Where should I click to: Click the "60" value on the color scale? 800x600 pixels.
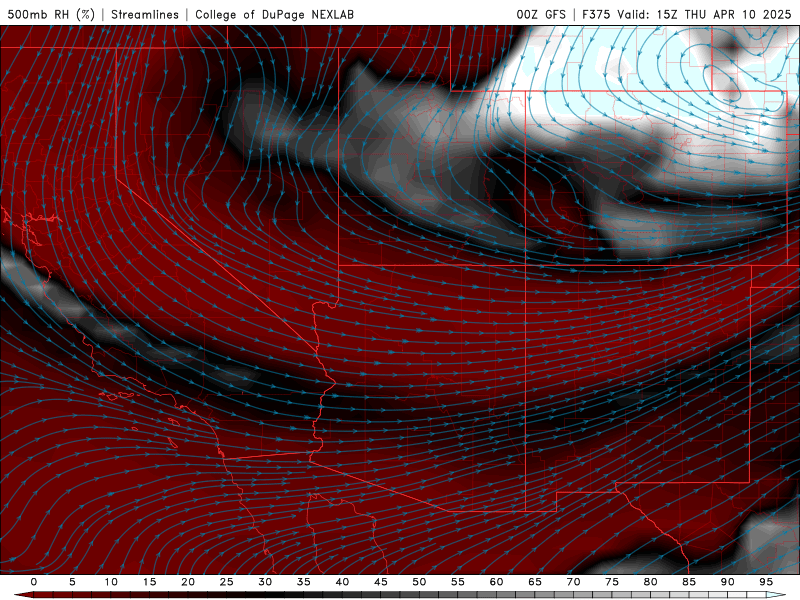[496, 582]
